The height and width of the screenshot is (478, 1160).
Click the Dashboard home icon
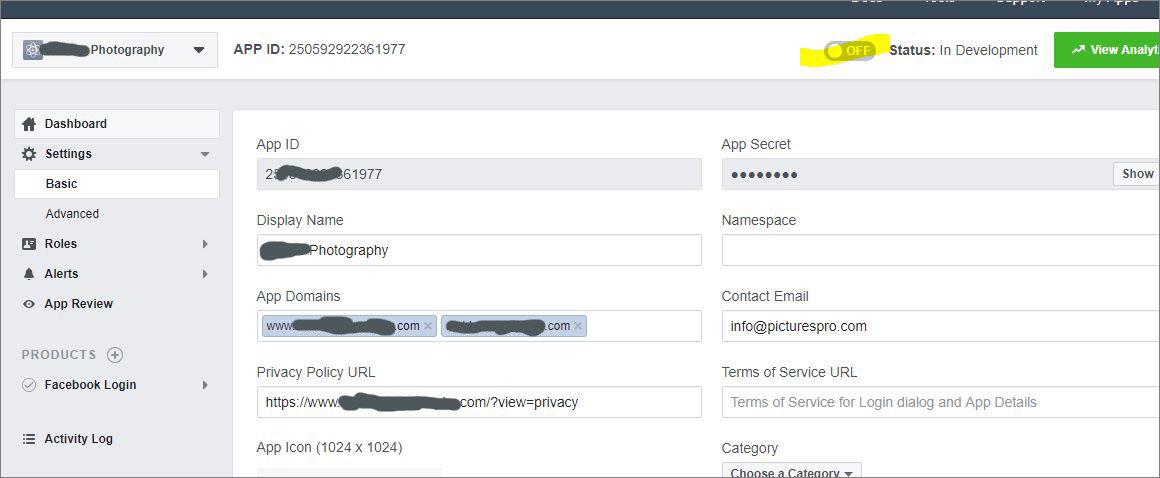29,124
